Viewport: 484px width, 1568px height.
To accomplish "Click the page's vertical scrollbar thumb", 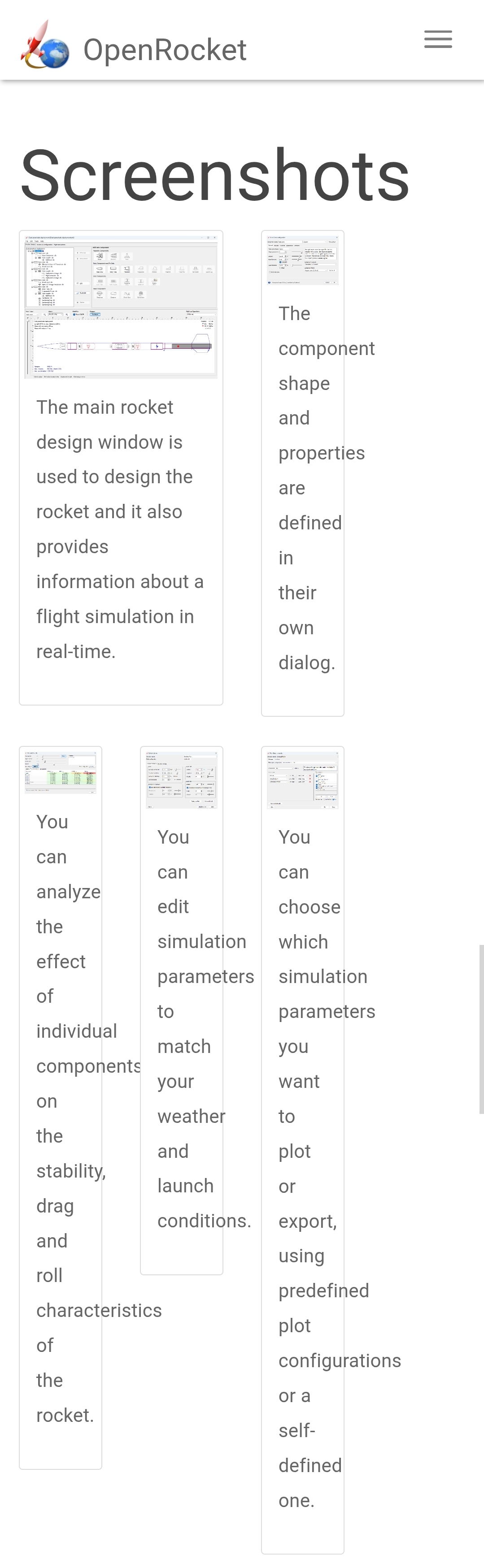I will coord(481,1029).
